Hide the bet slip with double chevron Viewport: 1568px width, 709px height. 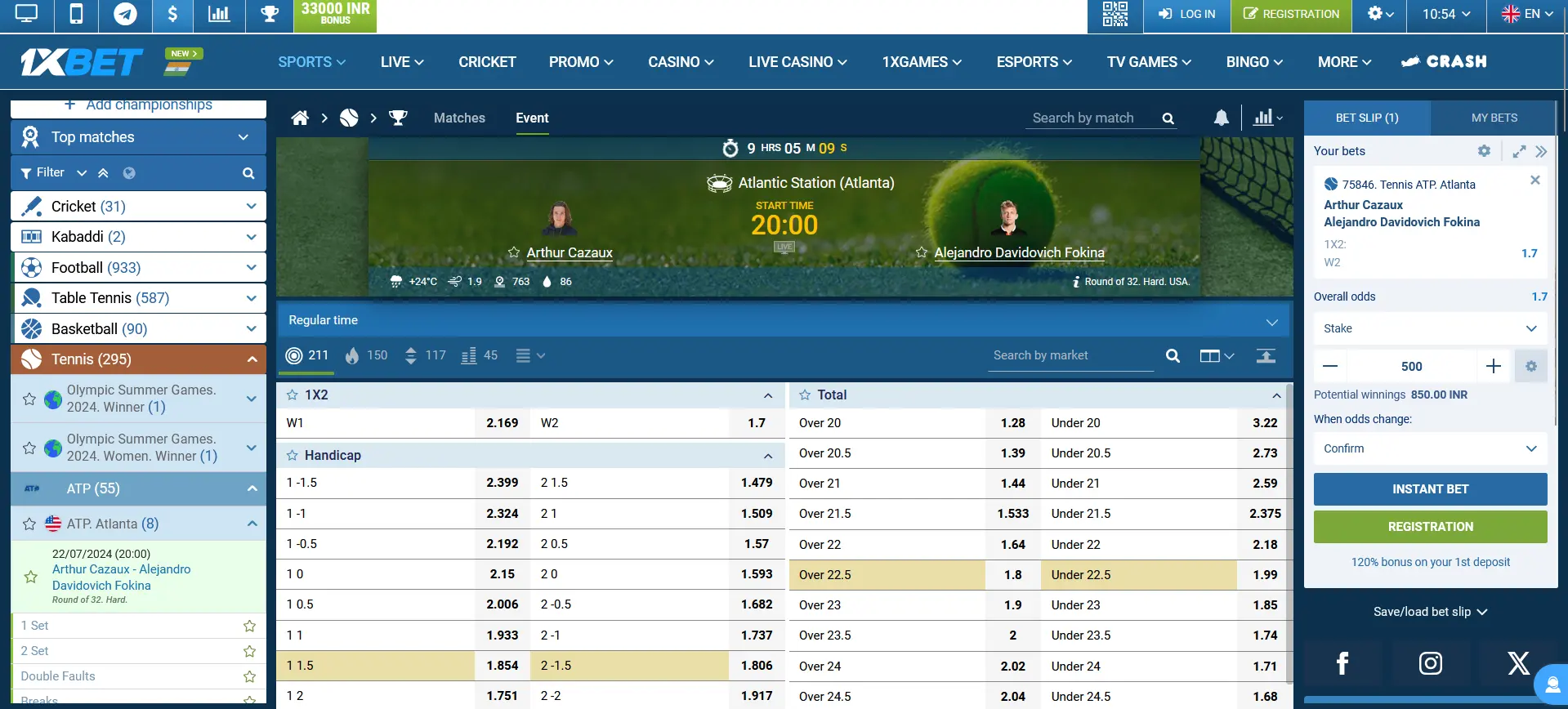pos(1541,151)
